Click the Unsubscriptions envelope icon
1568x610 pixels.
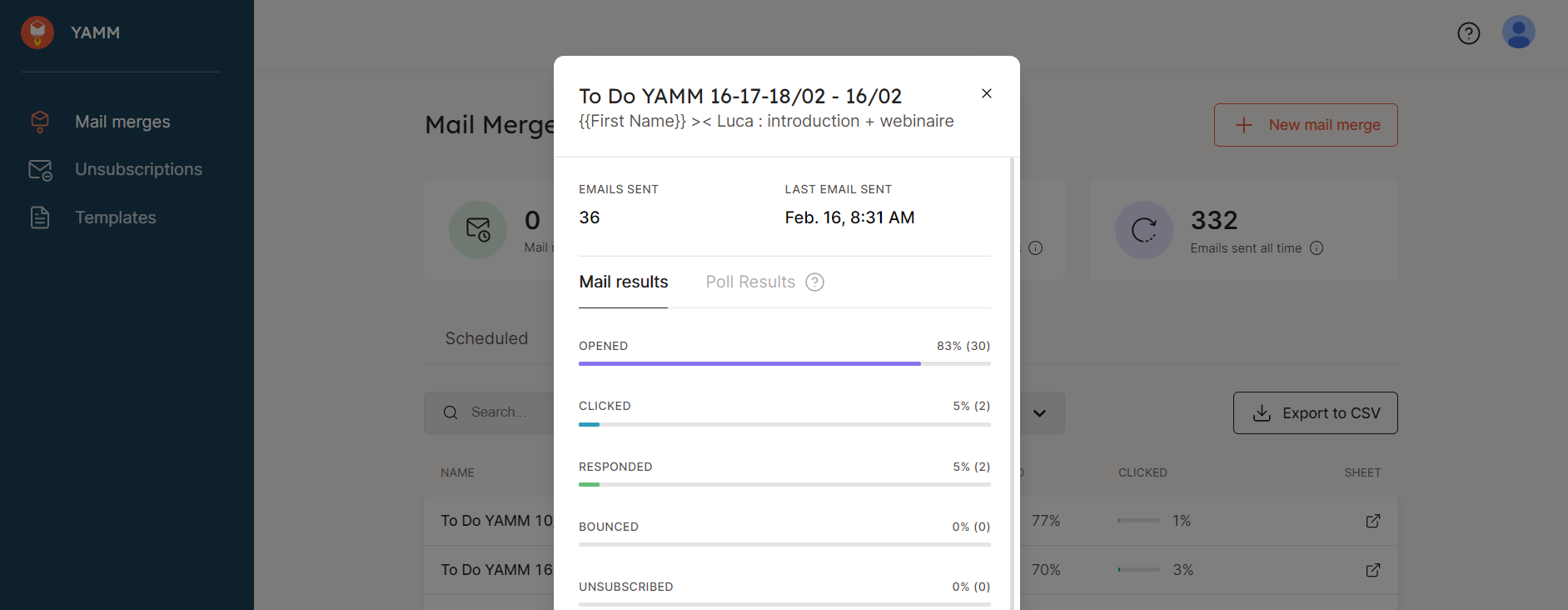click(40, 170)
